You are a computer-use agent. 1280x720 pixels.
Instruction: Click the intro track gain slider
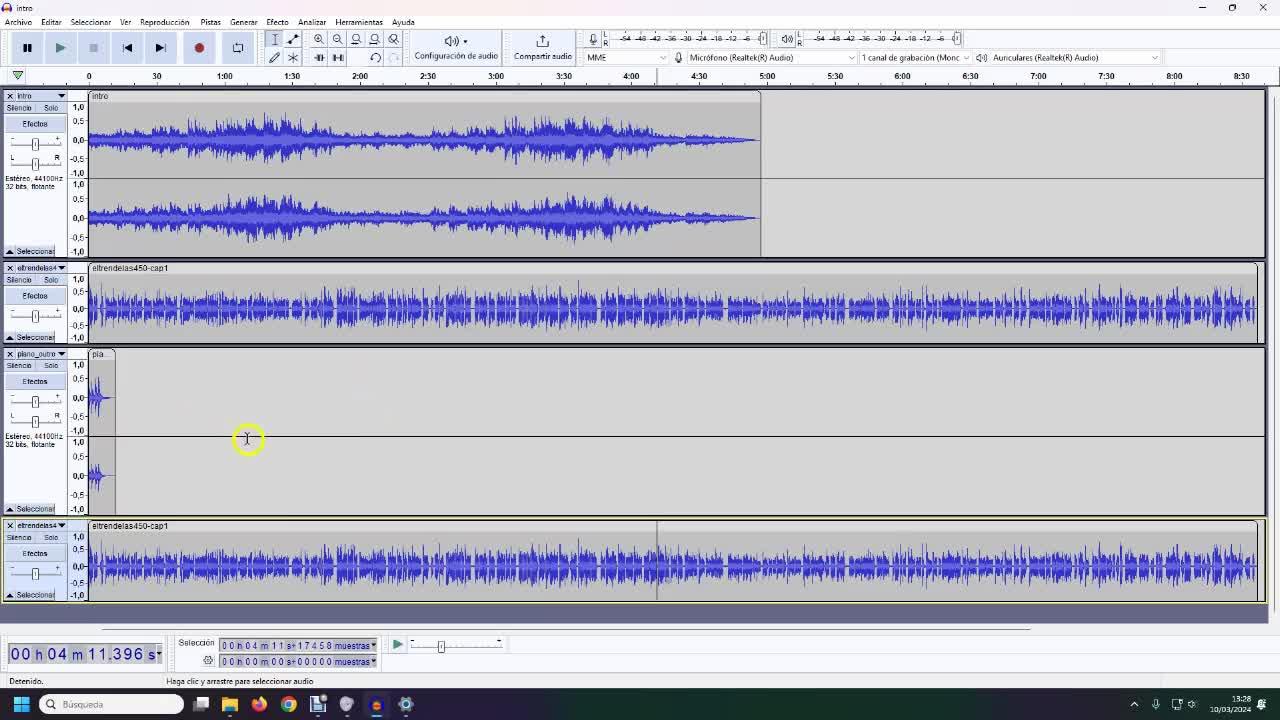click(35, 144)
